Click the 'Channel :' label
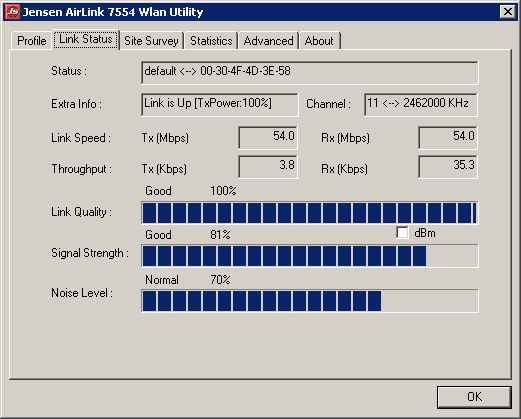This screenshot has width=521, height=419. pyautogui.click(x=328, y=104)
